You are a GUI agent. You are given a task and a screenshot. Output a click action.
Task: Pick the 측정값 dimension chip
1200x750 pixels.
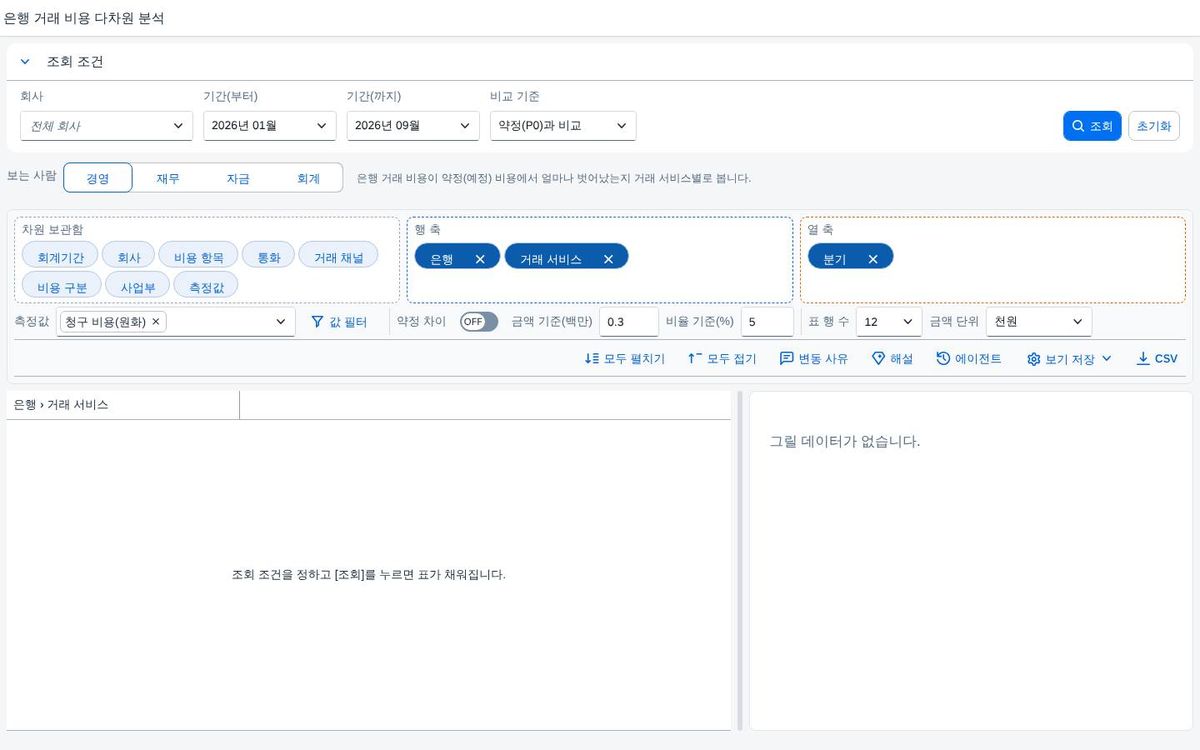pyautogui.click(x=207, y=287)
